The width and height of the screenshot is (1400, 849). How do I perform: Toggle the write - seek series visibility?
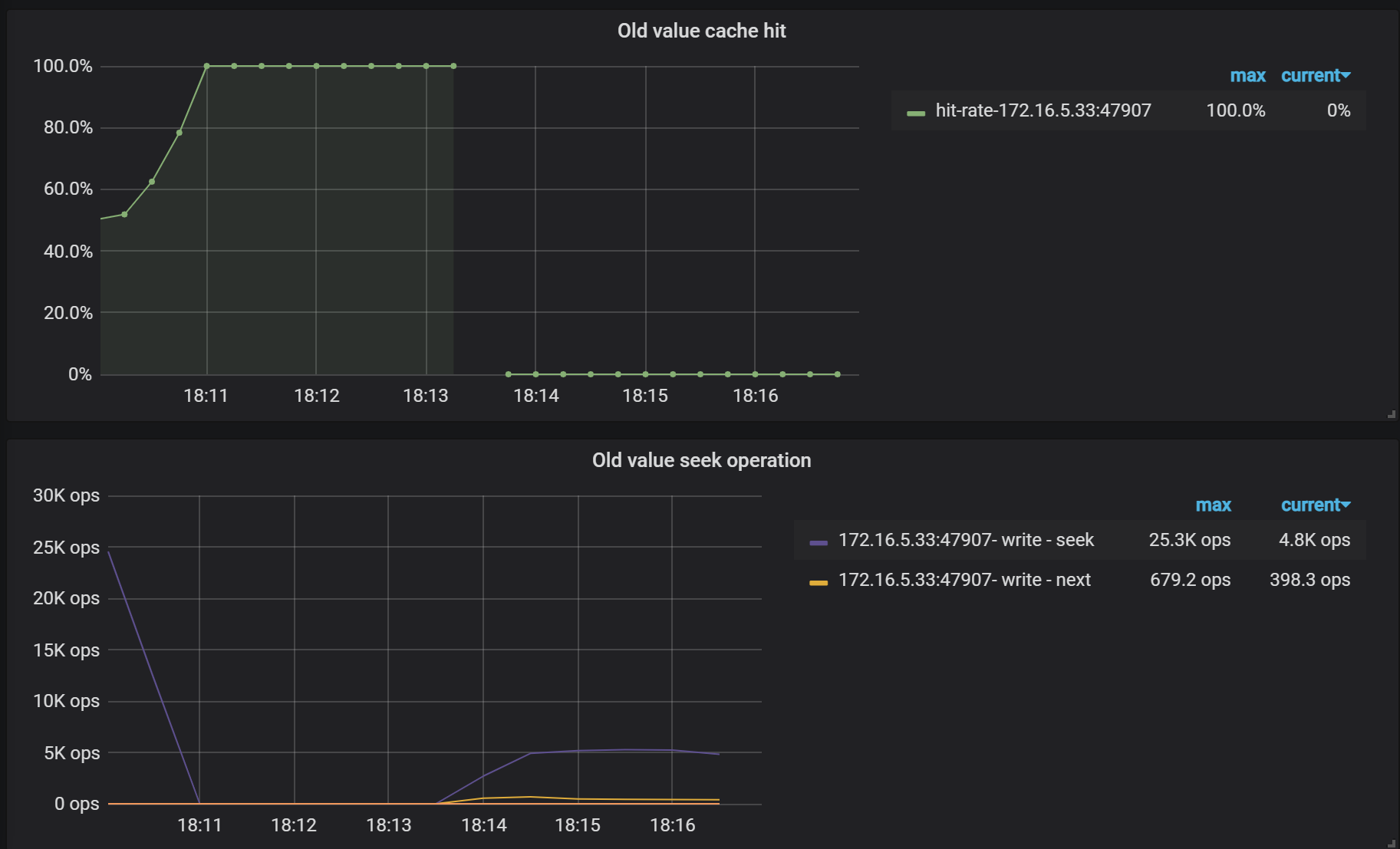coord(966,540)
